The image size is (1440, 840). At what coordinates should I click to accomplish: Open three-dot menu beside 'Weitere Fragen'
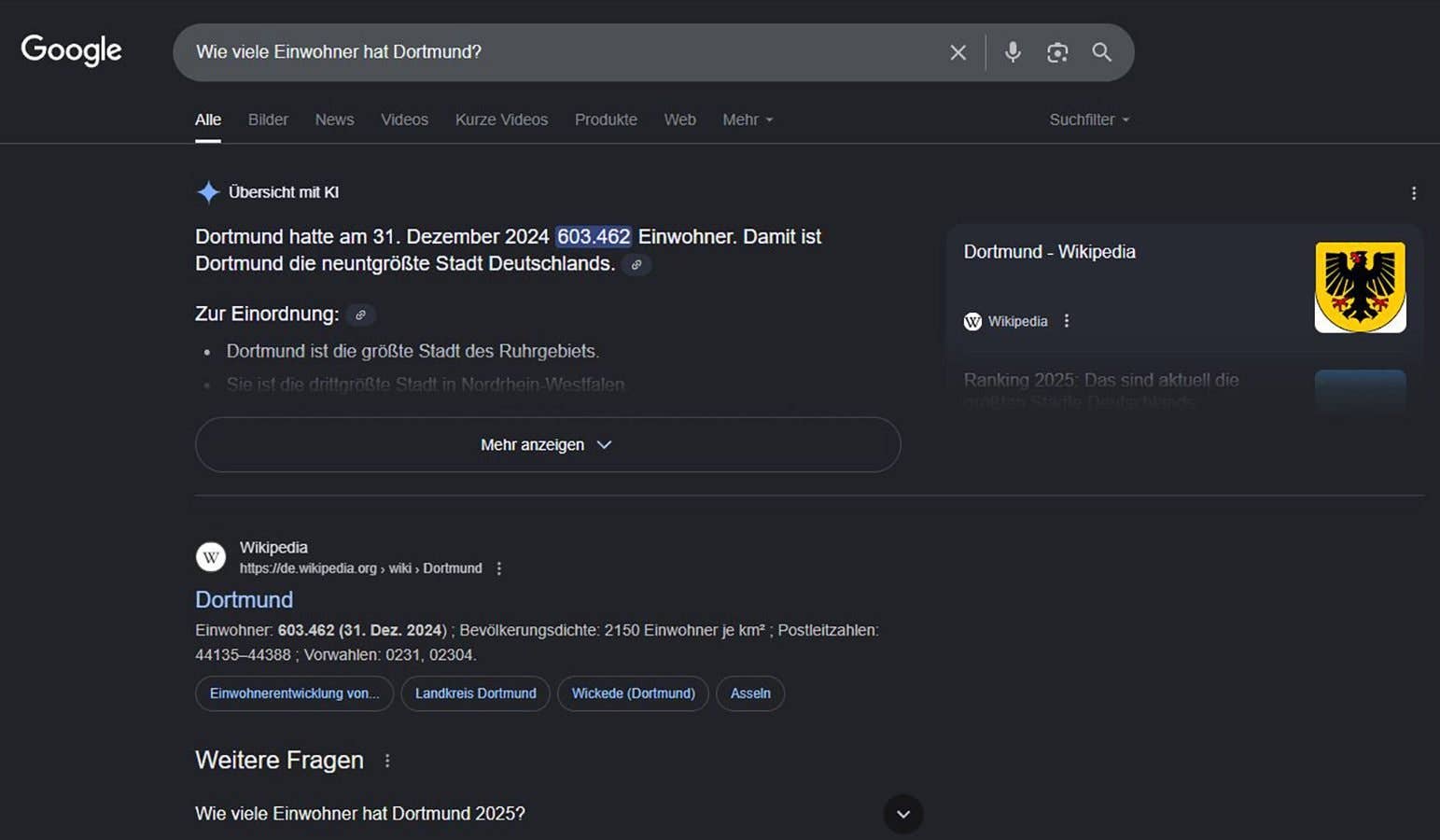(387, 761)
